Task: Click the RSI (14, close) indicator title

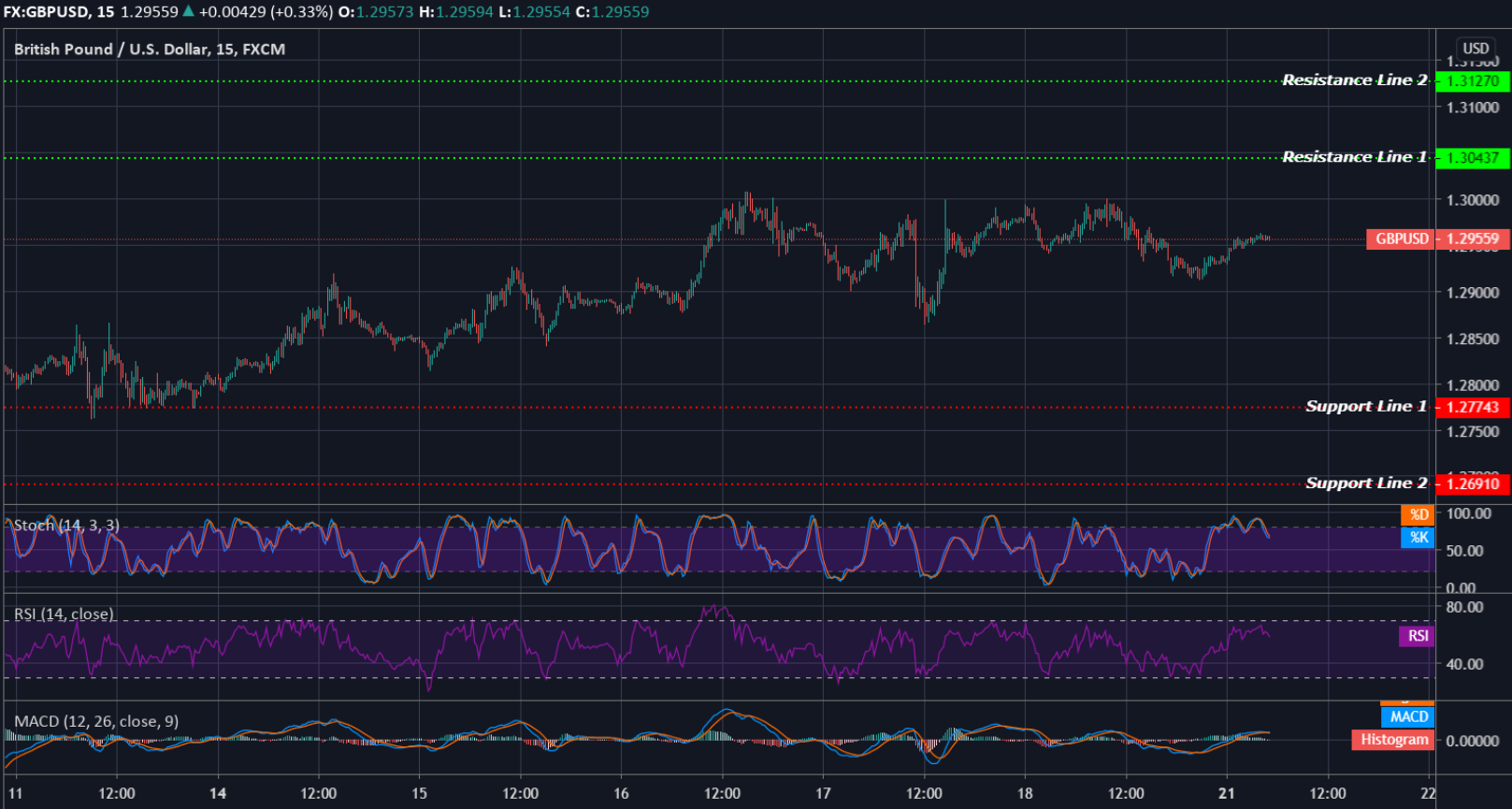Action: tap(64, 614)
